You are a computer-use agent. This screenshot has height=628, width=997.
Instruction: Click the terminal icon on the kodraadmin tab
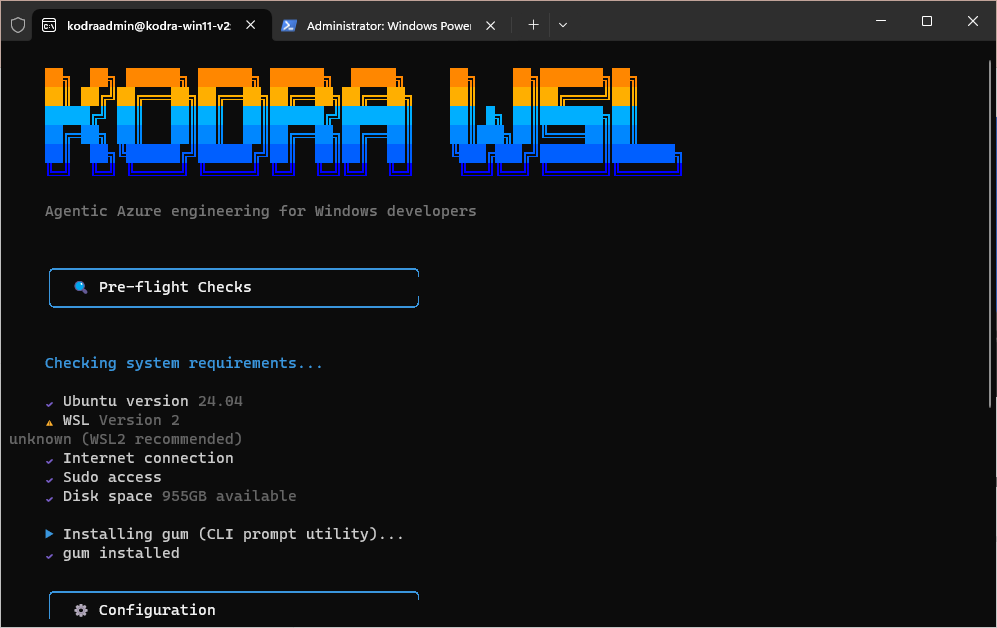pos(49,24)
